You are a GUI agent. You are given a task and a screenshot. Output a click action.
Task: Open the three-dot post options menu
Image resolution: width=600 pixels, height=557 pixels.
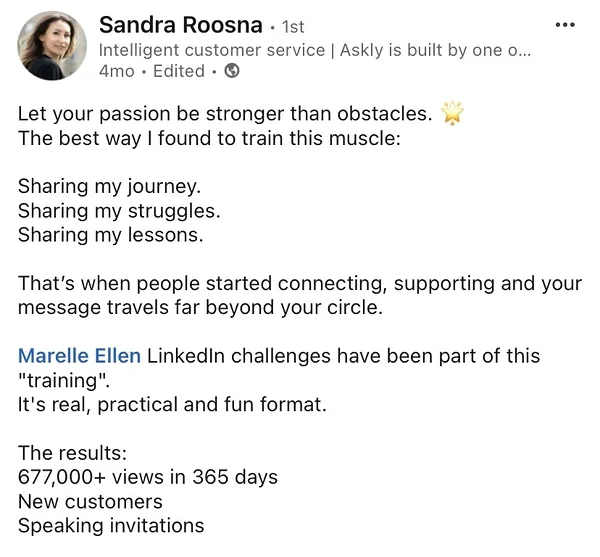pos(565,25)
